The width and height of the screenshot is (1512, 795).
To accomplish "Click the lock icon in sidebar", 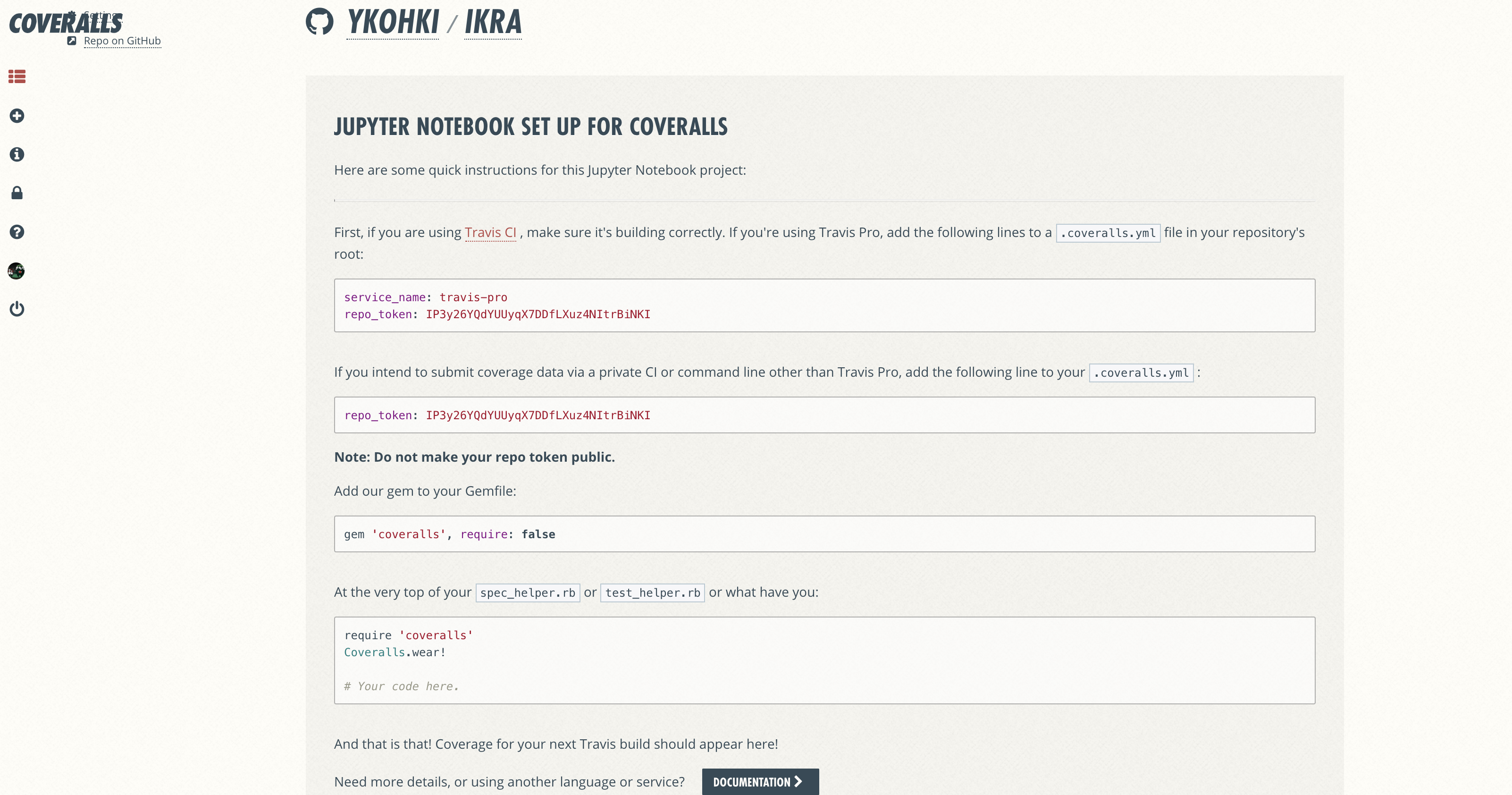I will [x=17, y=193].
